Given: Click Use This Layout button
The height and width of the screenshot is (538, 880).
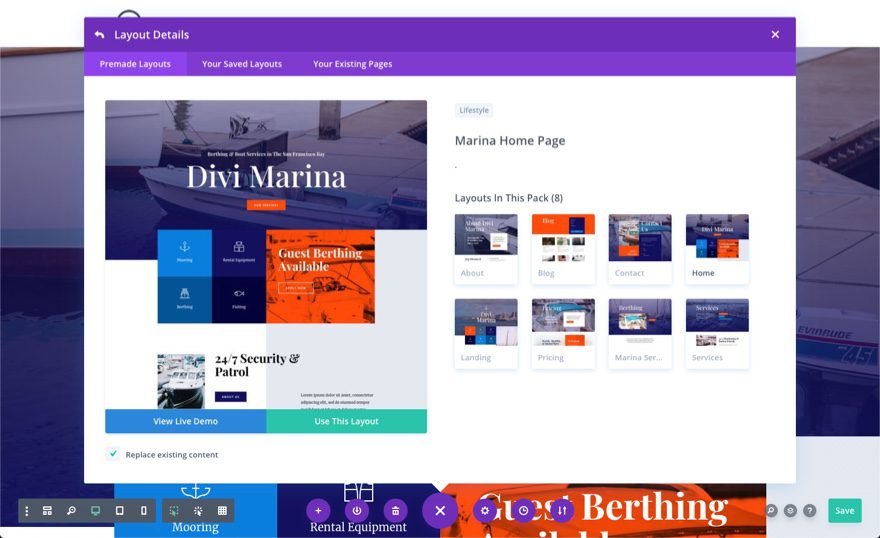Looking at the screenshot, I should click(x=346, y=421).
